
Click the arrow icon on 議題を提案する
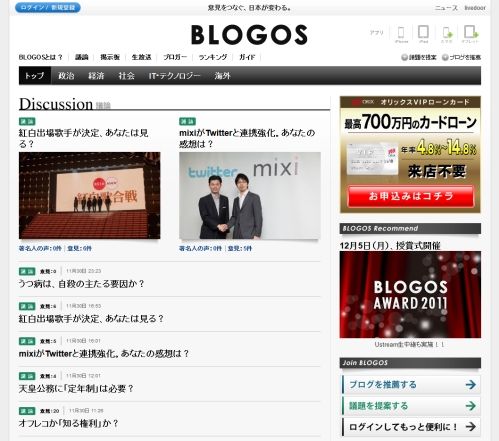point(470,406)
